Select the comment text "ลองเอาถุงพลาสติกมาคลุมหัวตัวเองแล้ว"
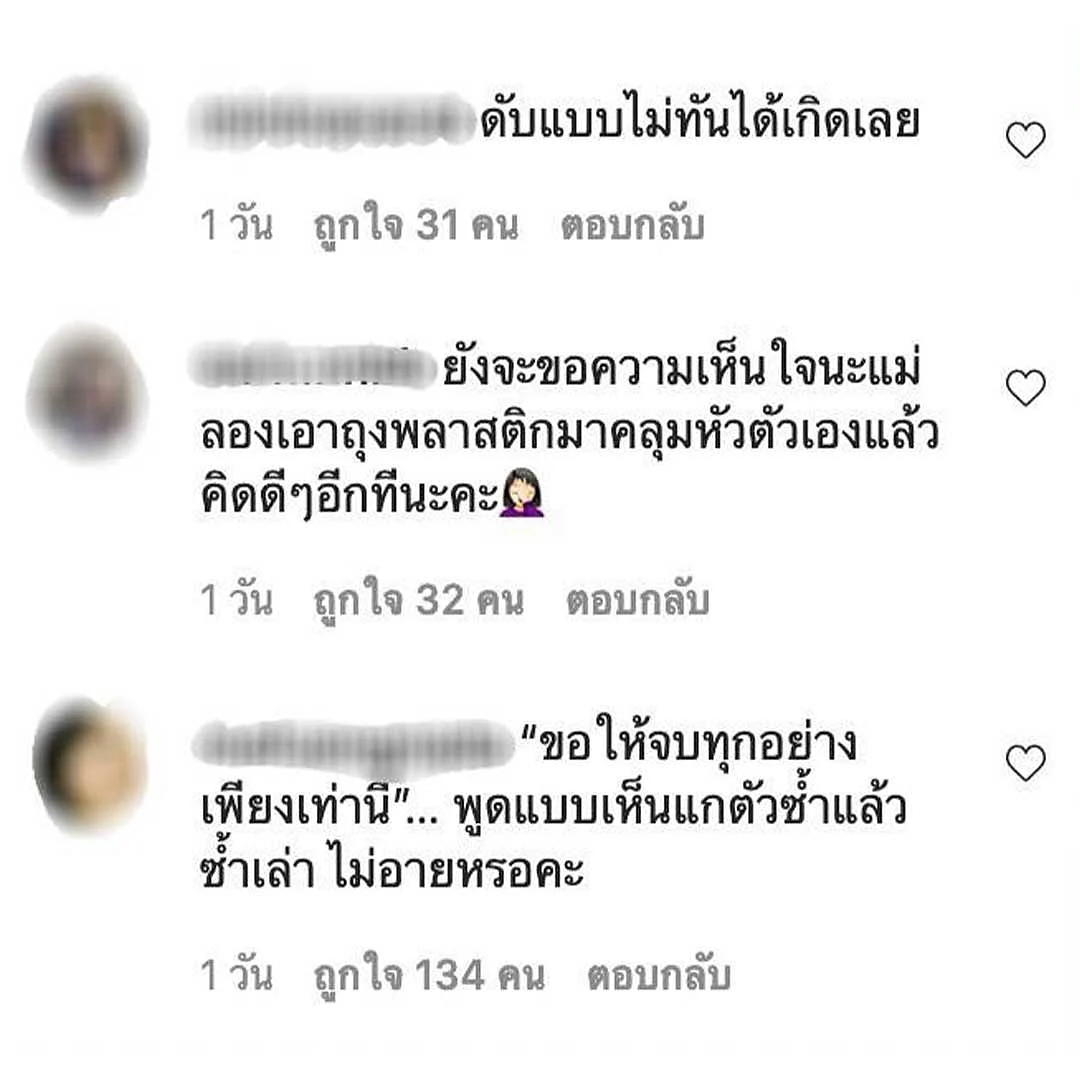1080x1080 pixels. 570,435
